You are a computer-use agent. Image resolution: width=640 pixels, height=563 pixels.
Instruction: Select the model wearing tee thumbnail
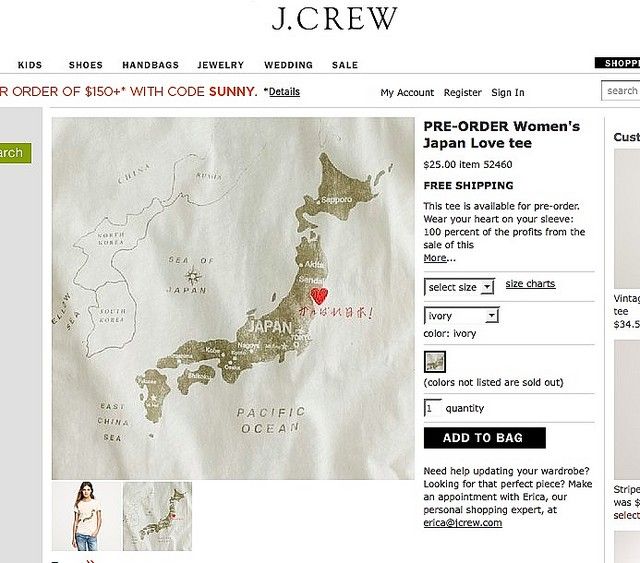(x=87, y=516)
